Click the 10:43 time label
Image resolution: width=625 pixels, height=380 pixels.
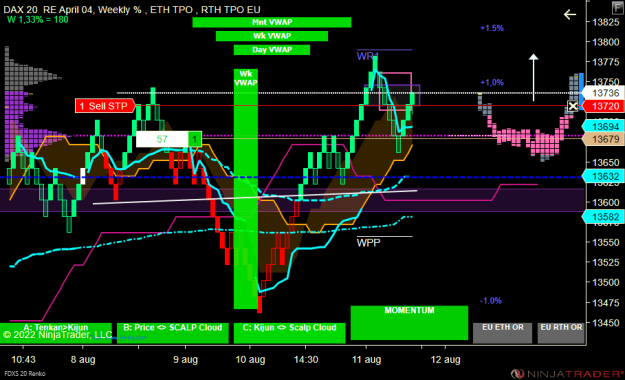pos(23,360)
